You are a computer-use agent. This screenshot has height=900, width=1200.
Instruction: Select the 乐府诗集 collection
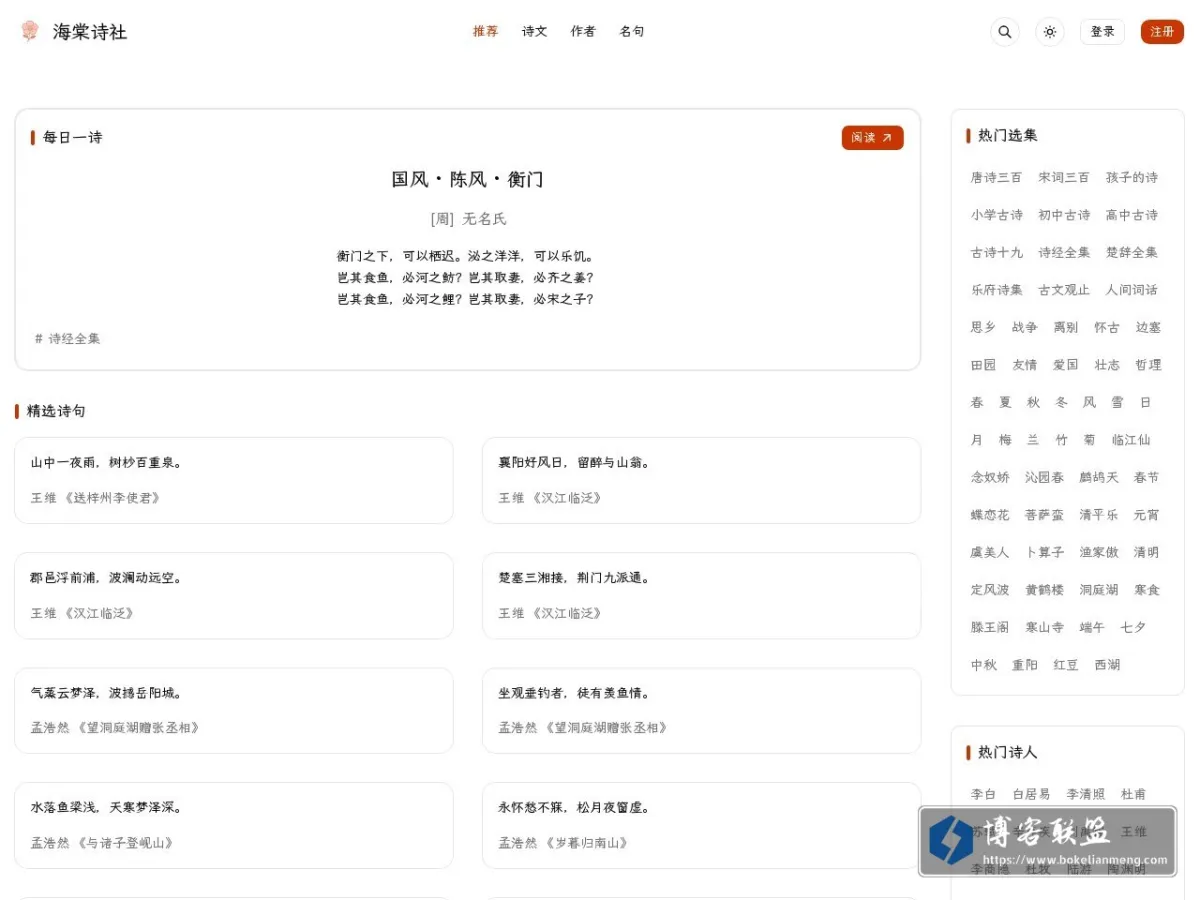tap(996, 290)
